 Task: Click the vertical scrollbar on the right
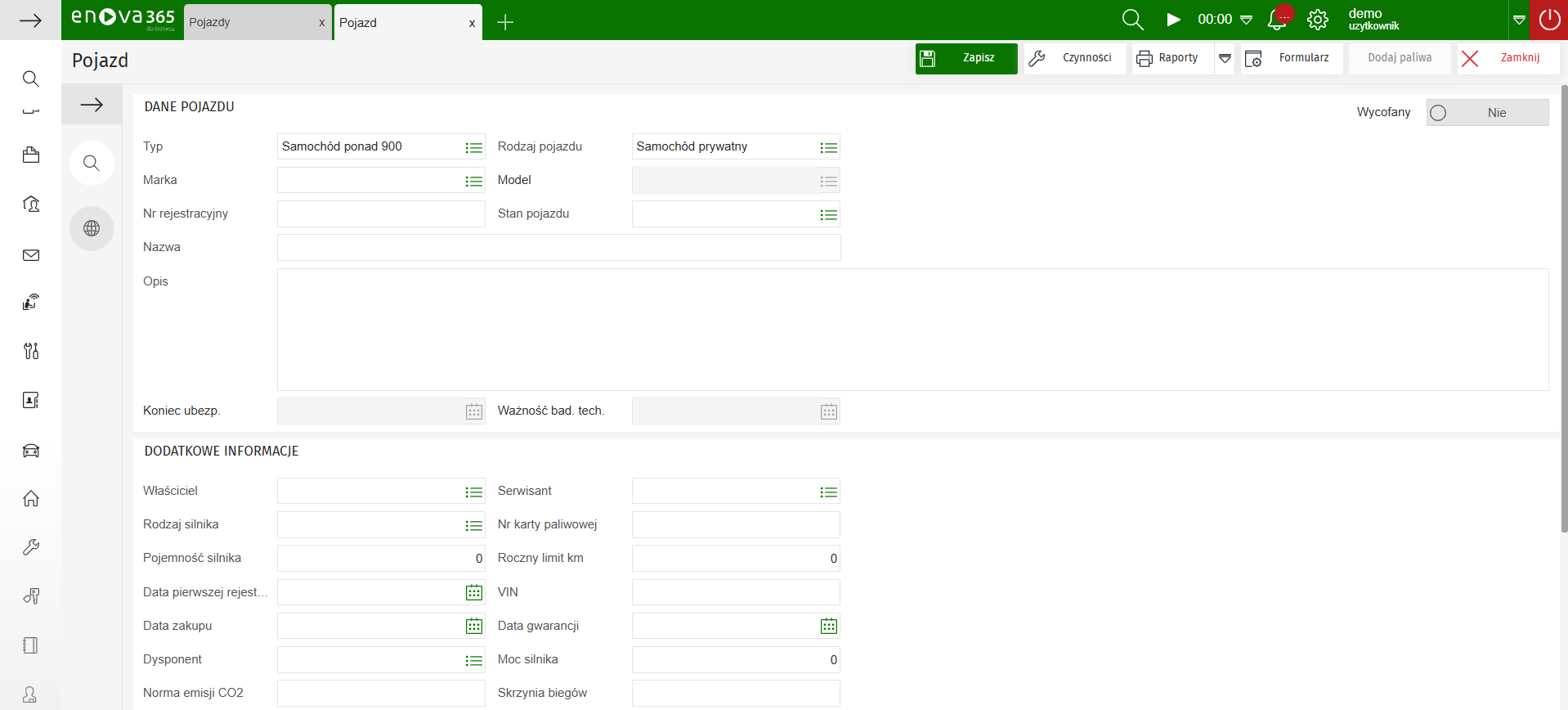[x=1564, y=311]
